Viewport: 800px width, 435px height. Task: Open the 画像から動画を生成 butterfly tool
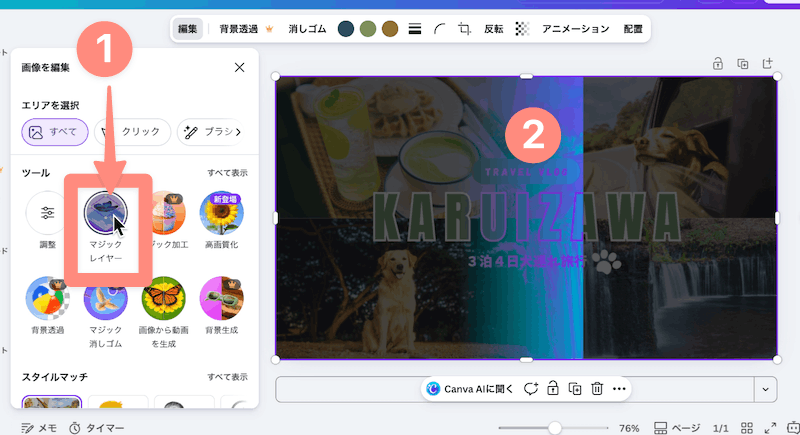[163, 312]
